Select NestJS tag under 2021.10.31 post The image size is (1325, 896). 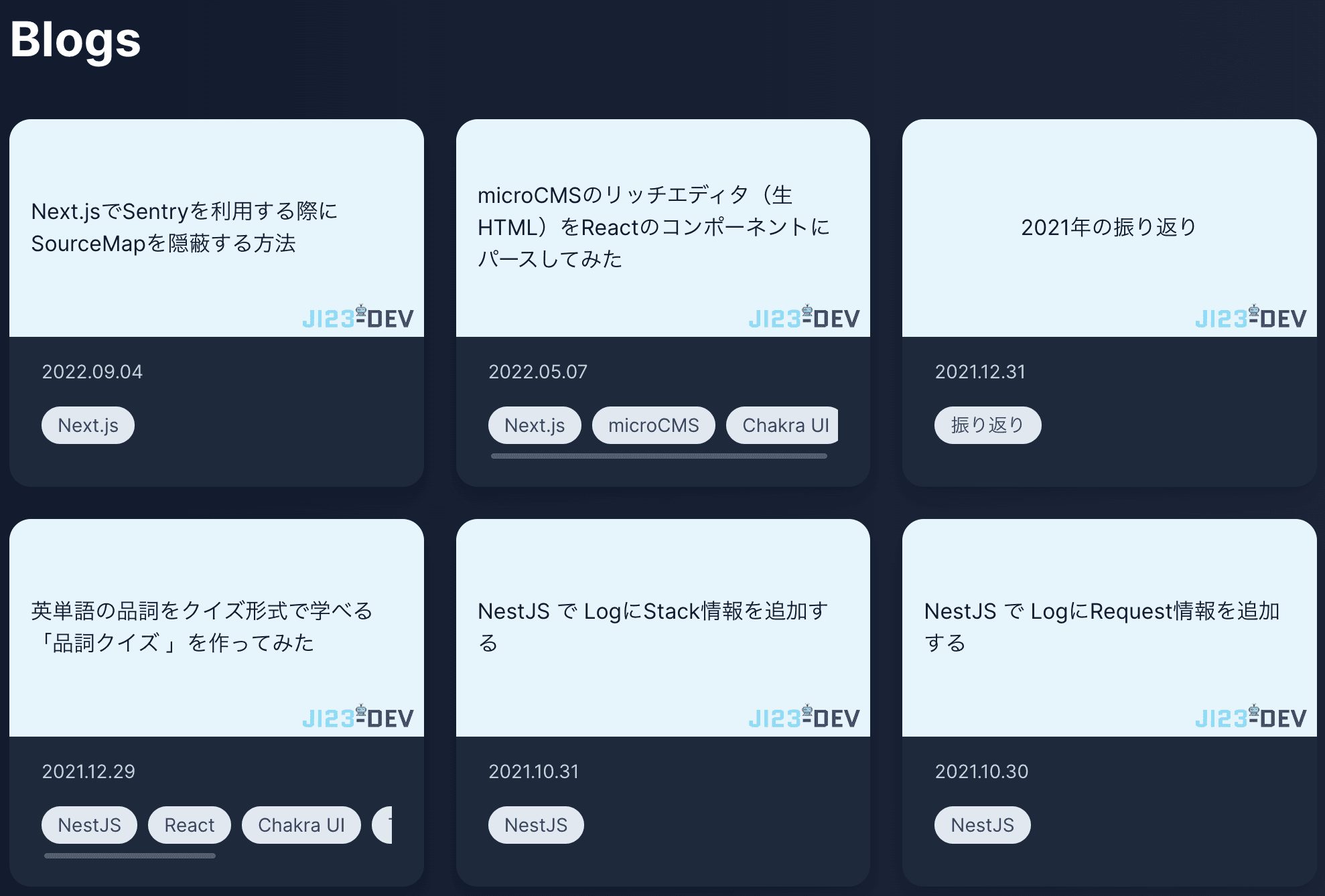pos(535,825)
